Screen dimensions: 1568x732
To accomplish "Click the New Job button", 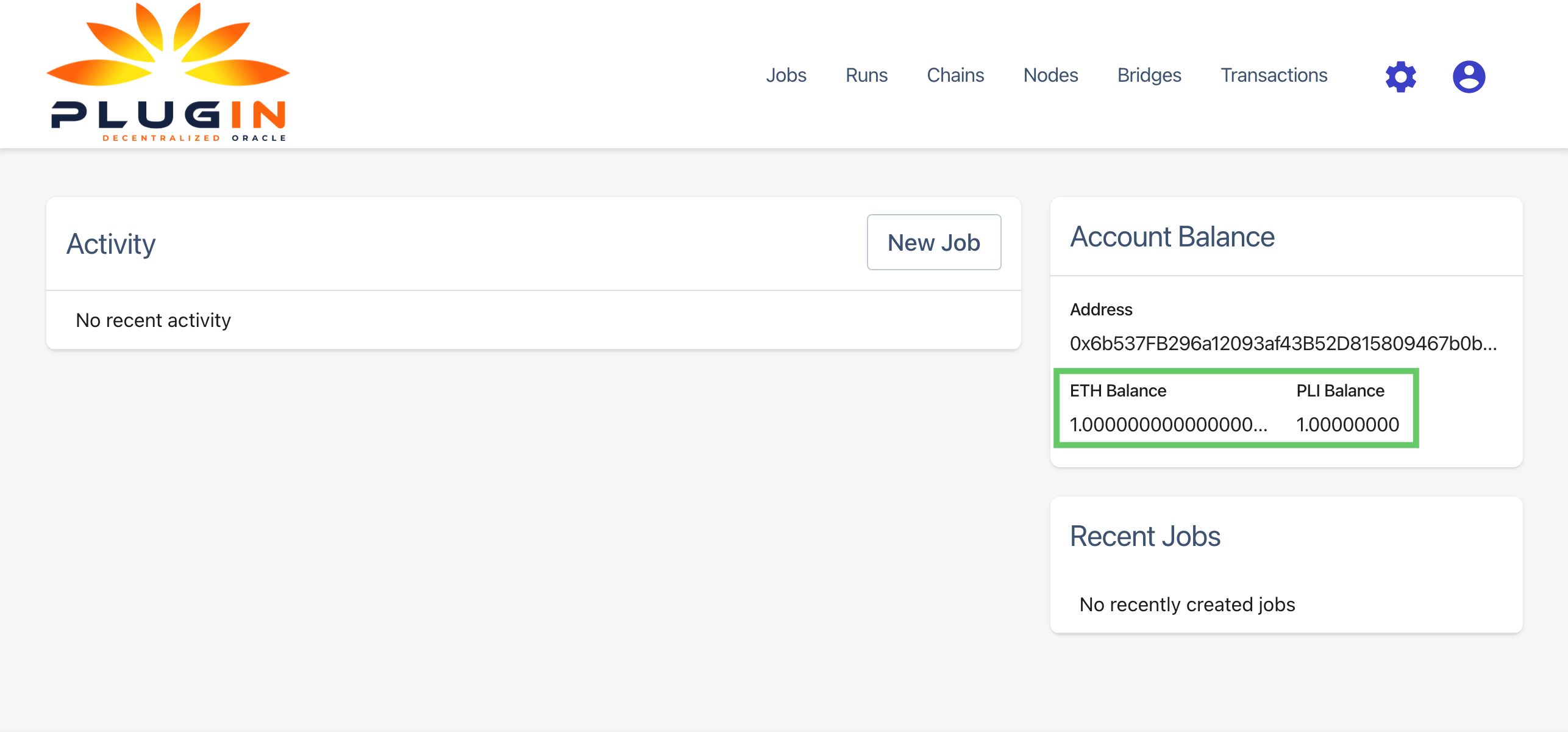I will click(933, 242).
